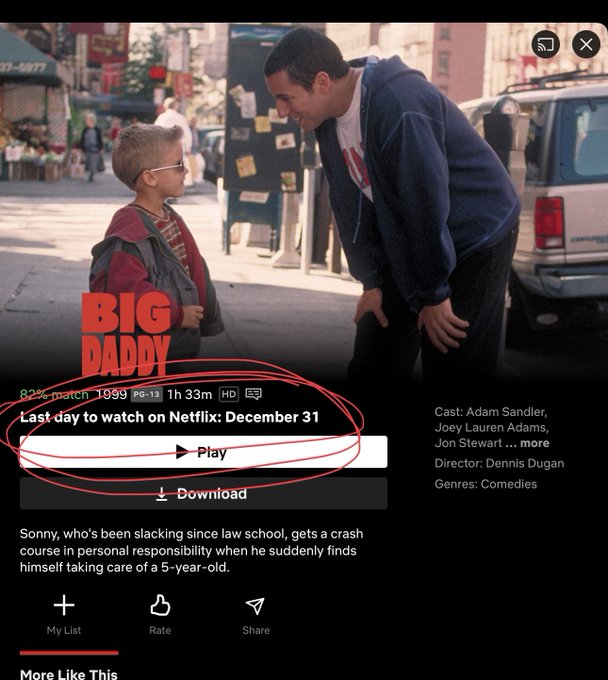The image size is (608, 680).
Task: Tap Joey Lauren Adams cast name
Action: [491, 427]
